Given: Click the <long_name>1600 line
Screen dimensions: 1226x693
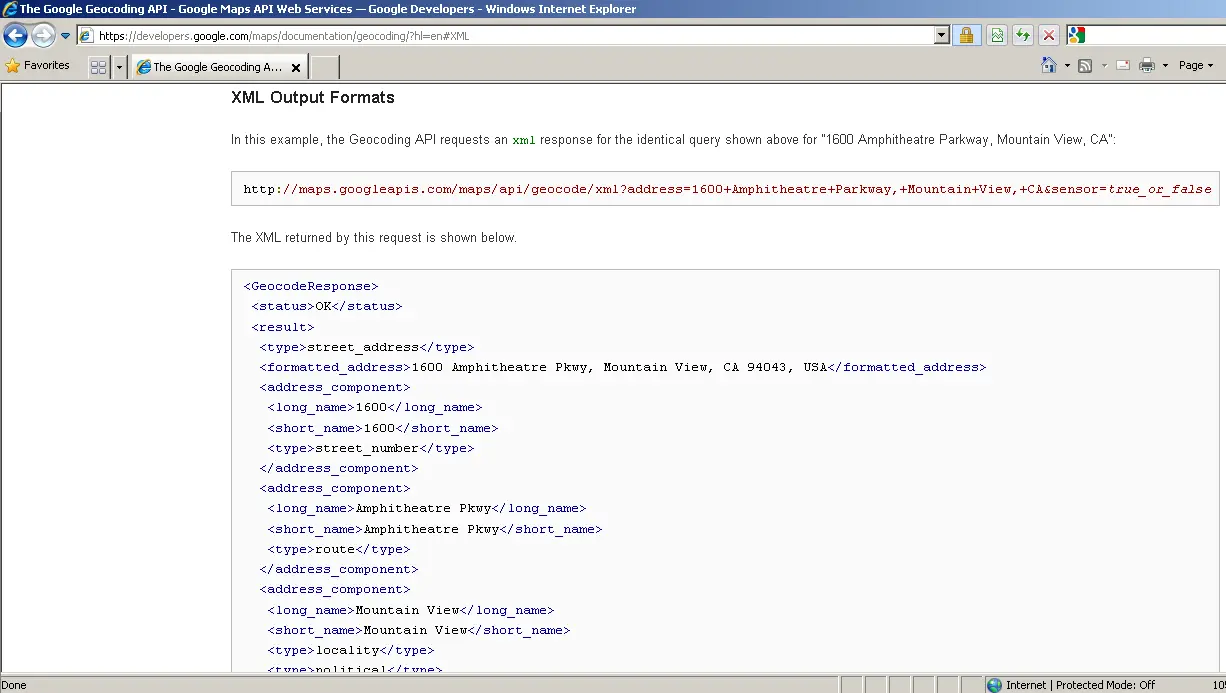Looking at the screenshot, I should tap(375, 407).
